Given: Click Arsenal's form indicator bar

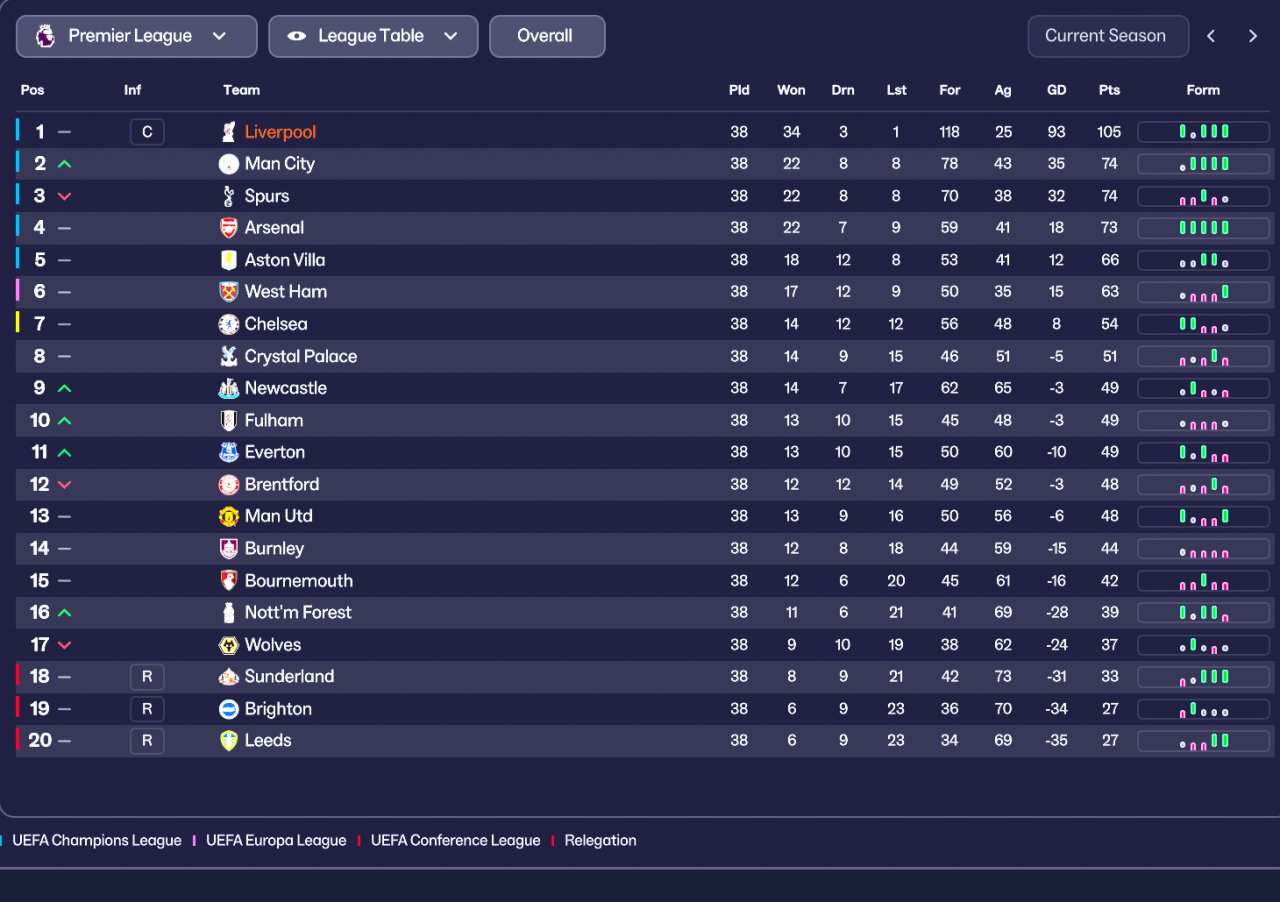Looking at the screenshot, I should click(1203, 228).
